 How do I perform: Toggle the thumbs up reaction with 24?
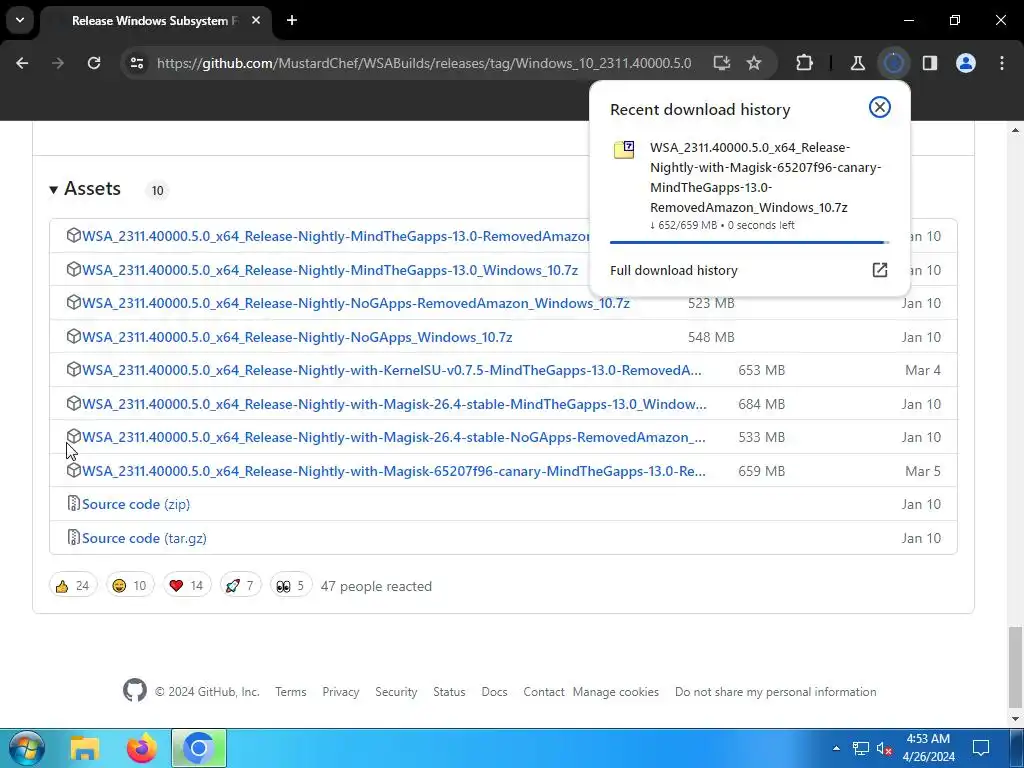[x=73, y=585]
